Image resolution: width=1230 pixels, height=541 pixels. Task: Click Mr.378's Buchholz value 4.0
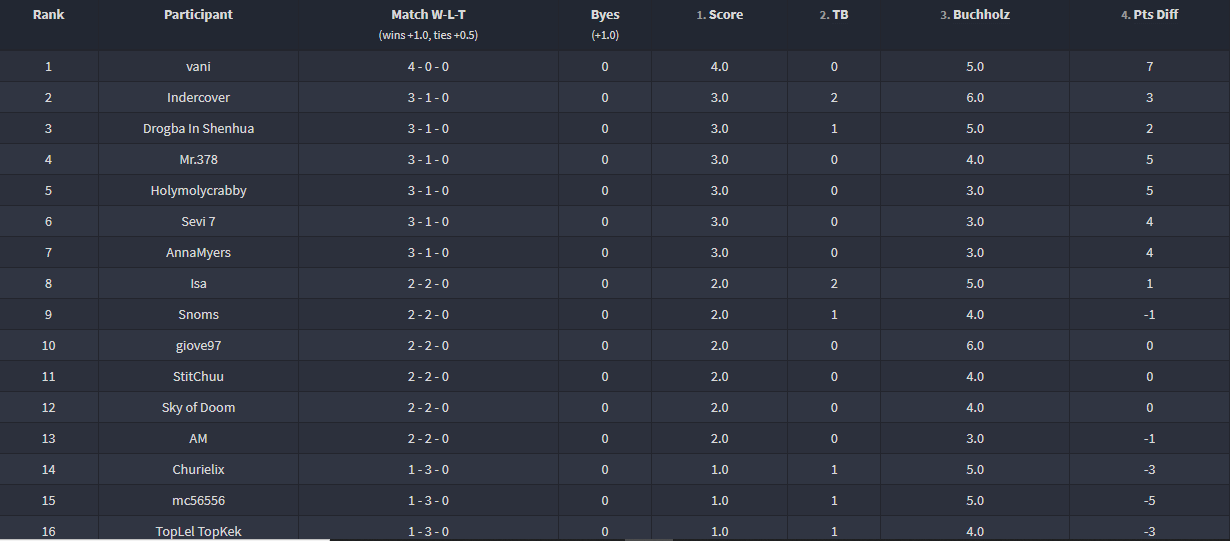coord(975,160)
